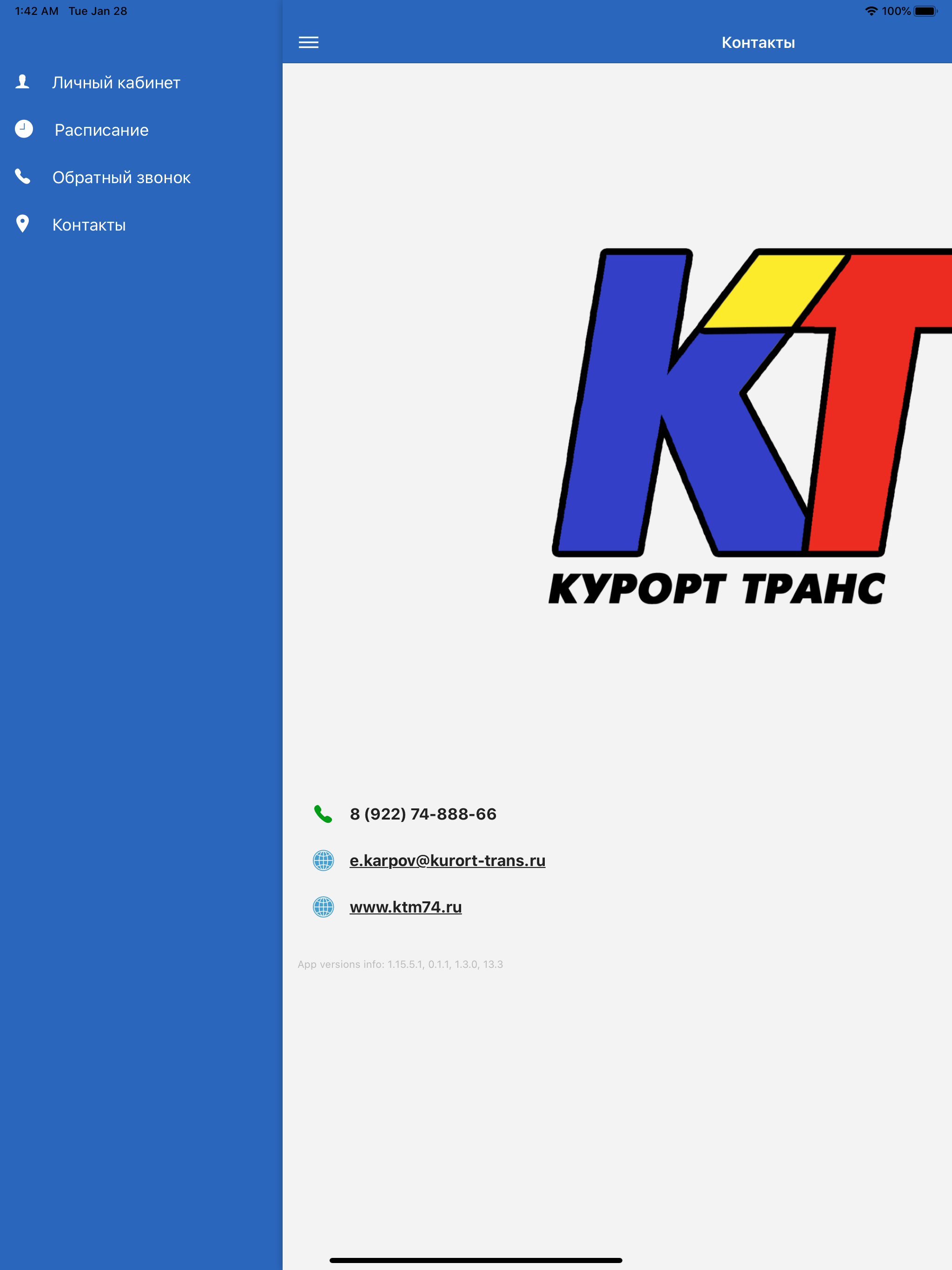Tap the globe icon next to www.ktm74.ru

323,906
